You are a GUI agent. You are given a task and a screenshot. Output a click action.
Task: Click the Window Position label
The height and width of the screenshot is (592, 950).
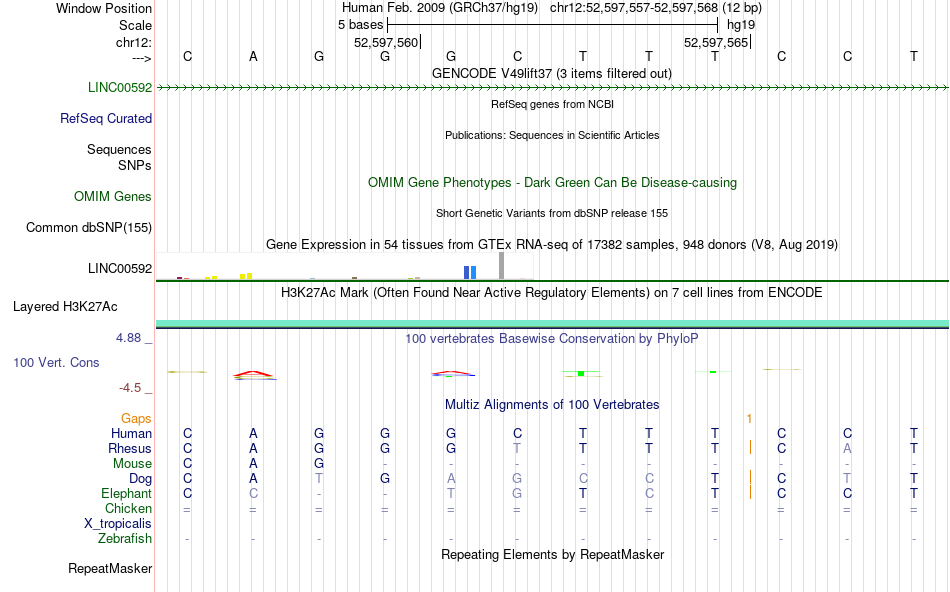point(104,8)
